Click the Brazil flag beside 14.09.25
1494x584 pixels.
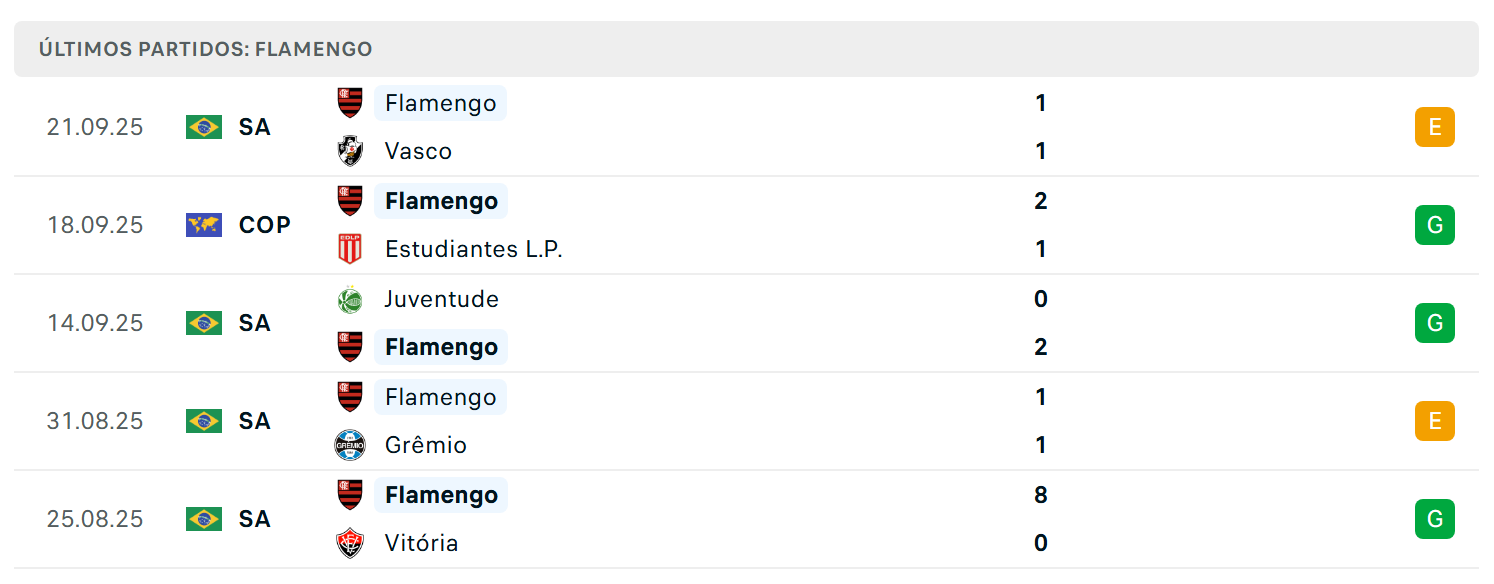[204, 323]
